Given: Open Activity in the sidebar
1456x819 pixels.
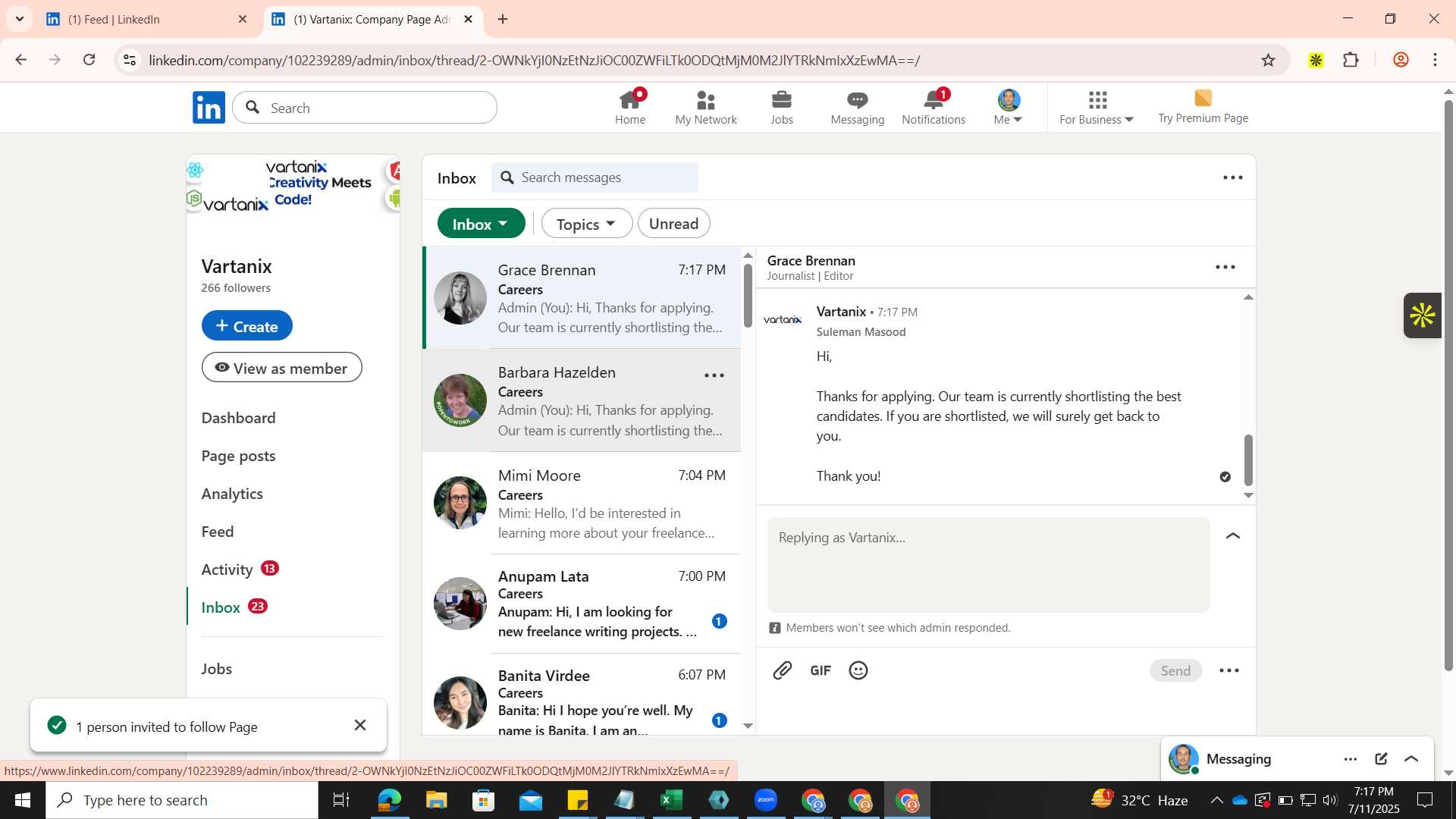Looking at the screenshot, I should (x=227, y=570).
